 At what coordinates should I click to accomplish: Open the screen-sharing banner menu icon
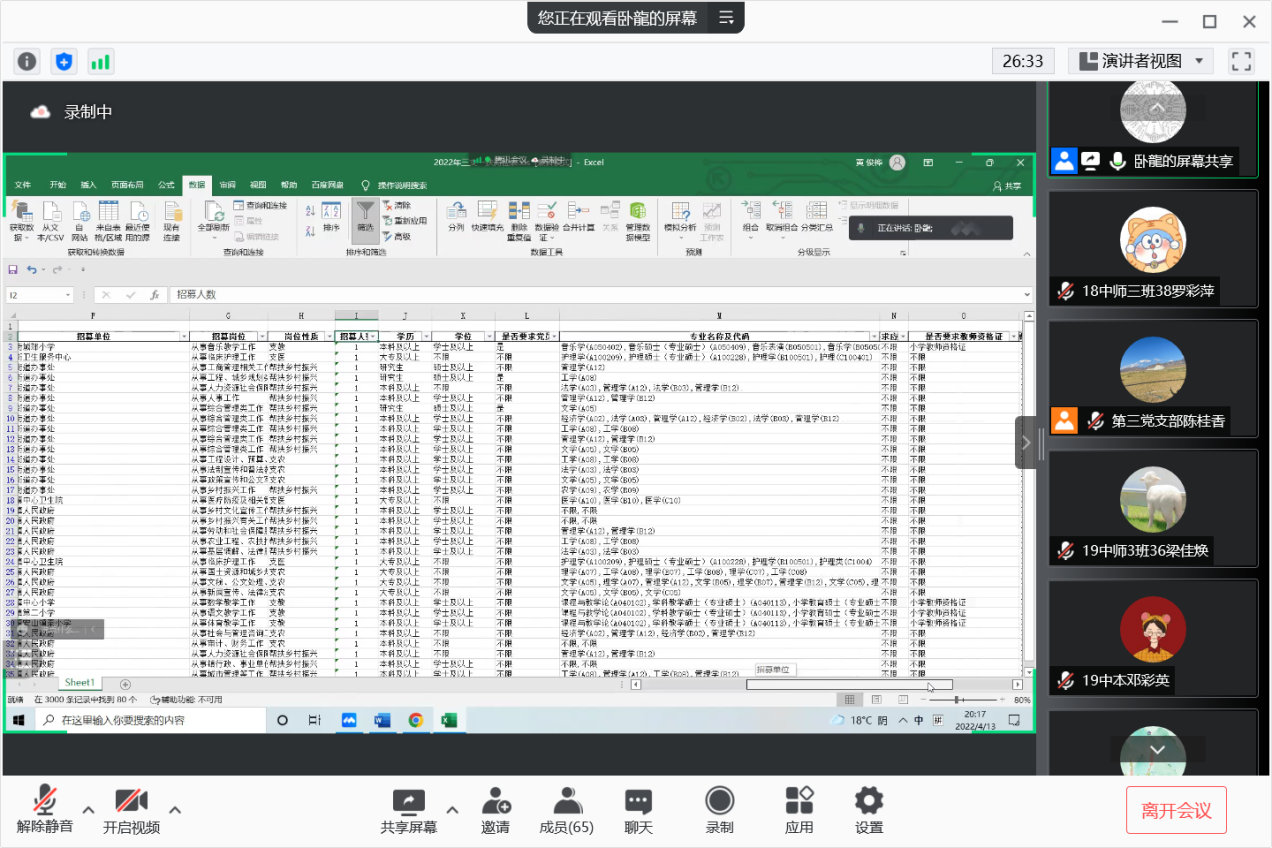(x=726, y=18)
